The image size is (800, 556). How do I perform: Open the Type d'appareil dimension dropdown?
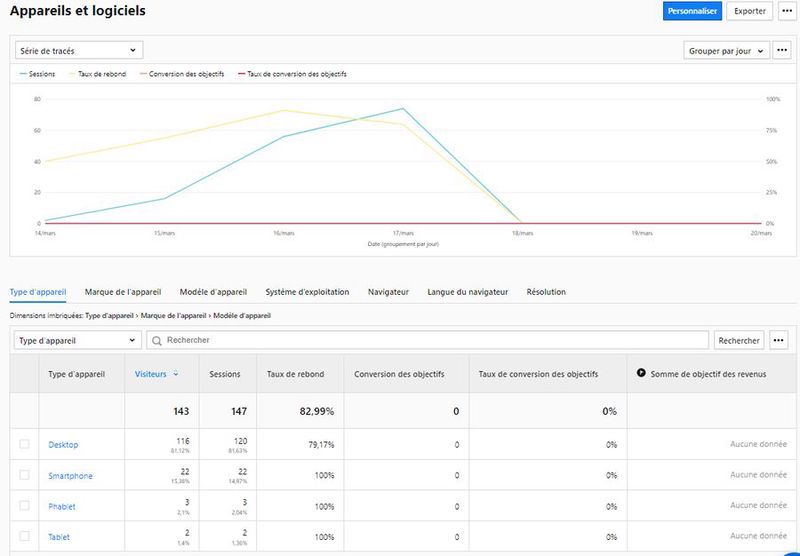point(76,340)
